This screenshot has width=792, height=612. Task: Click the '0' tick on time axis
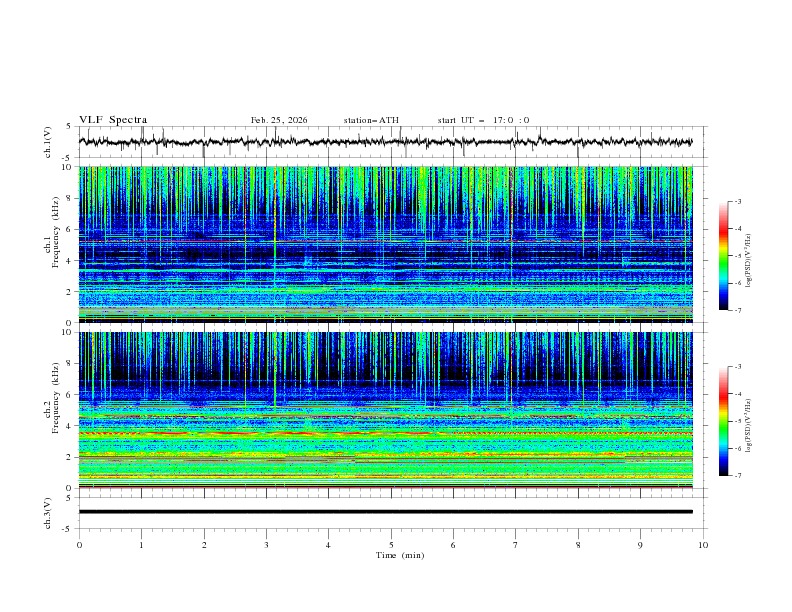pyautogui.click(x=79, y=545)
